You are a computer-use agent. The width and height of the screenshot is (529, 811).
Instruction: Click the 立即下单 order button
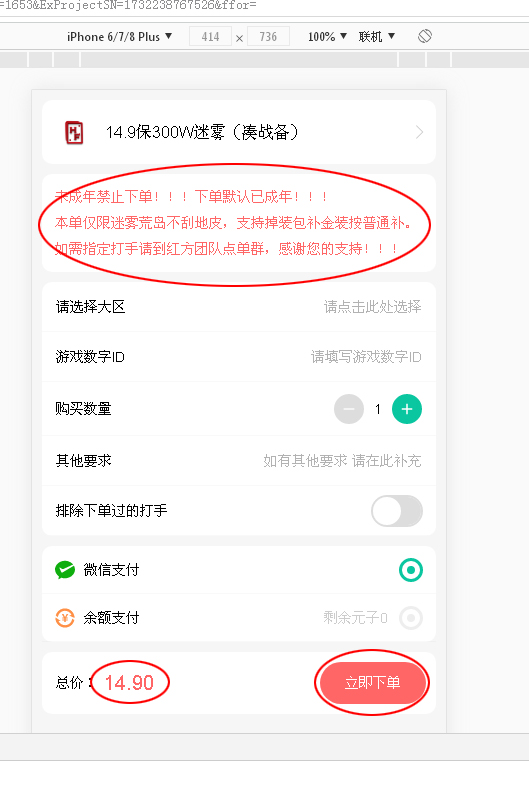coord(372,683)
